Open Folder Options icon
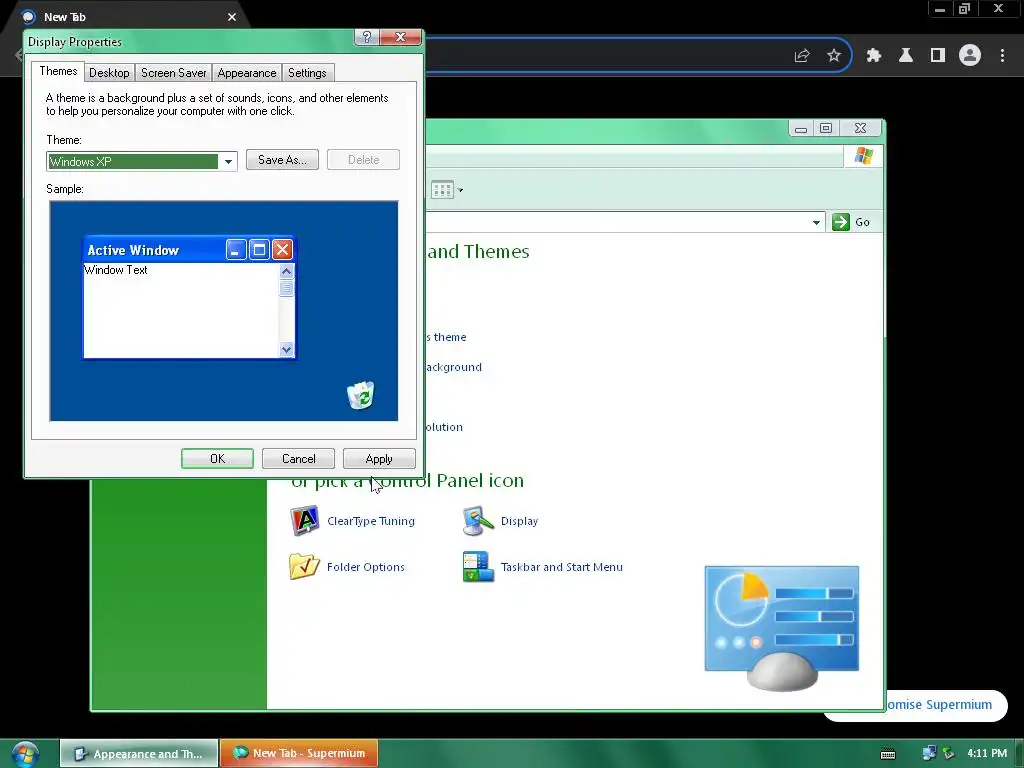1024x768 pixels. [304, 566]
